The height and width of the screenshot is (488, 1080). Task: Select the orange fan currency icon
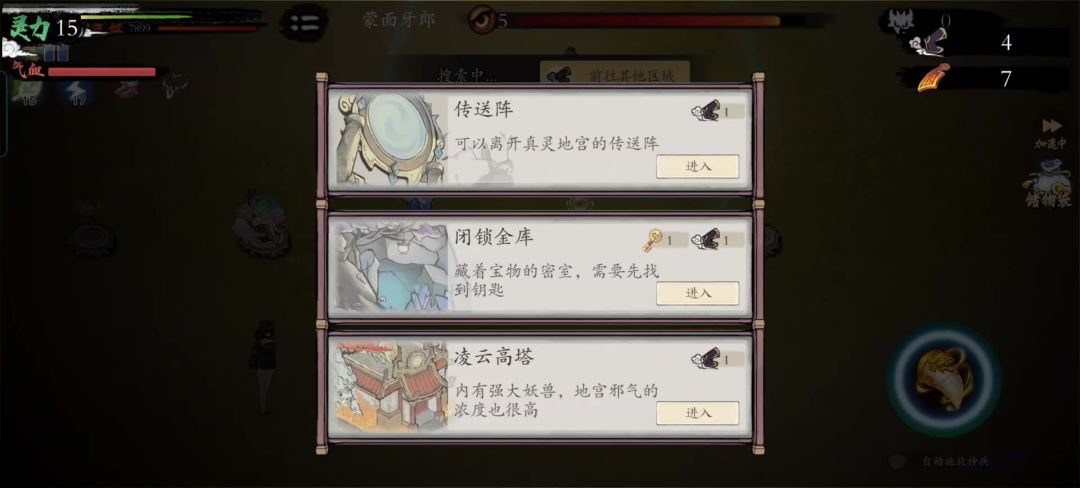click(933, 78)
